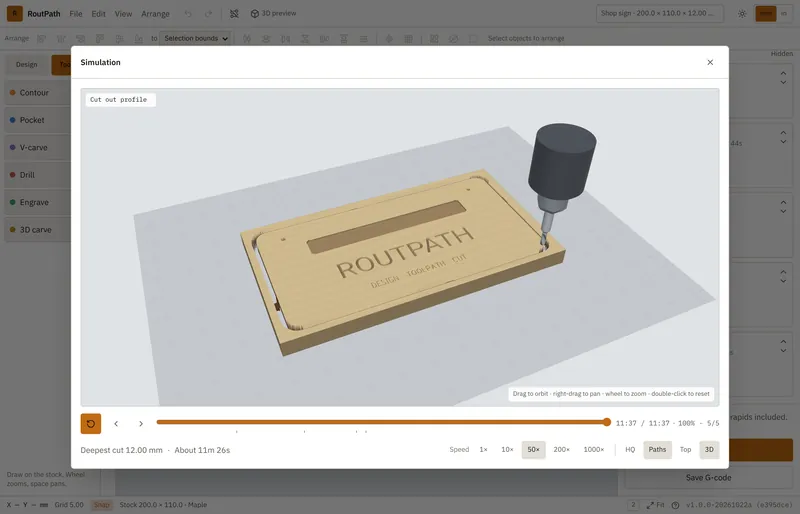Click the Save G-code button
This screenshot has height=514, width=800.
point(708,478)
